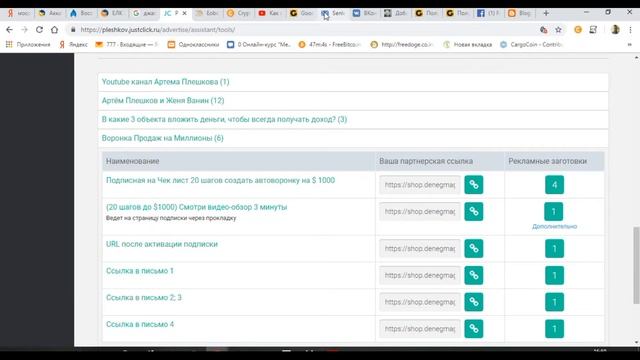This screenshot has height=360, width=640.
Task: Open Приложения apps shortcut
Action: (28, 44)
